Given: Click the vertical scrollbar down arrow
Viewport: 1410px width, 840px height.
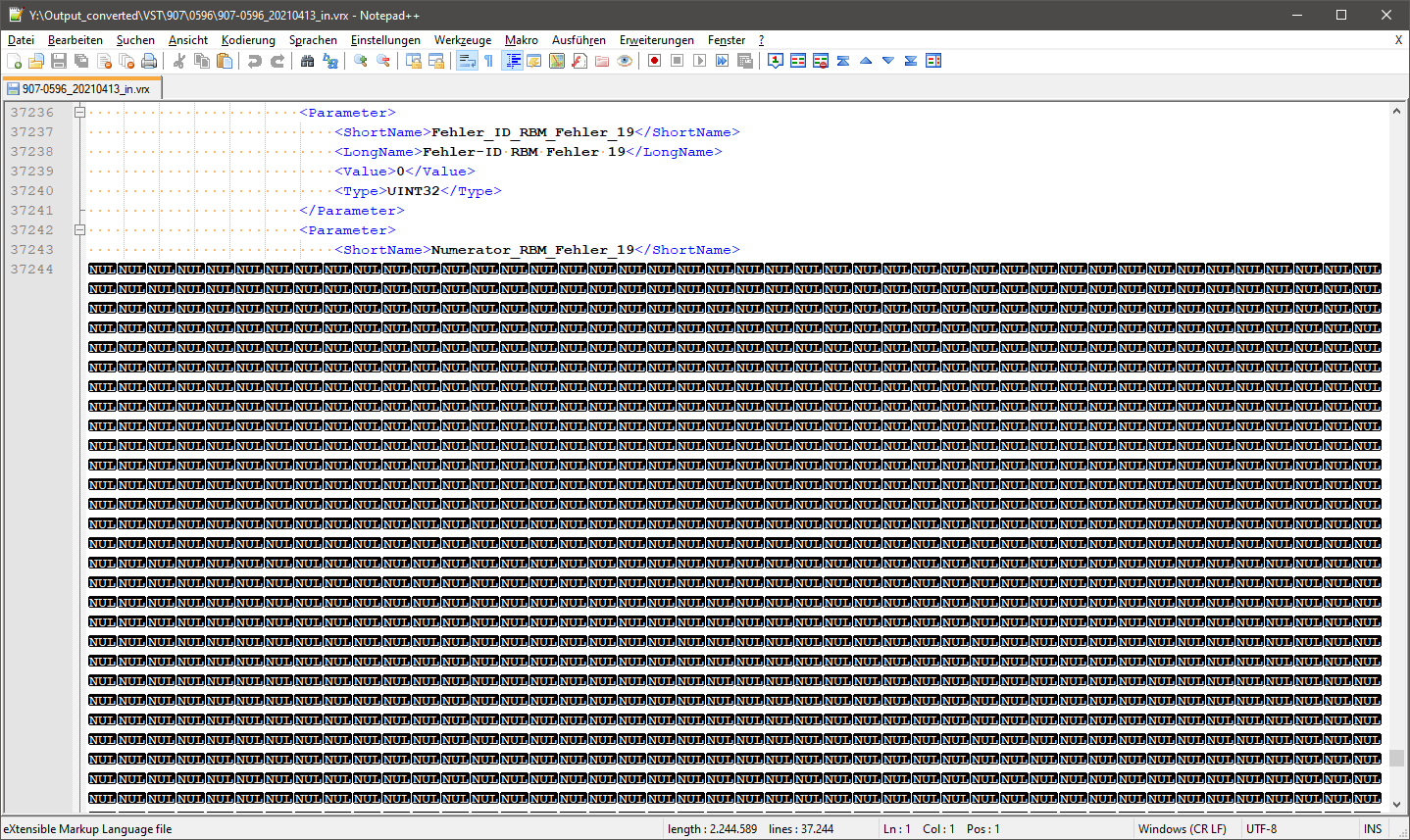Looking at the screenshot, I should [x=1397, y=805].
